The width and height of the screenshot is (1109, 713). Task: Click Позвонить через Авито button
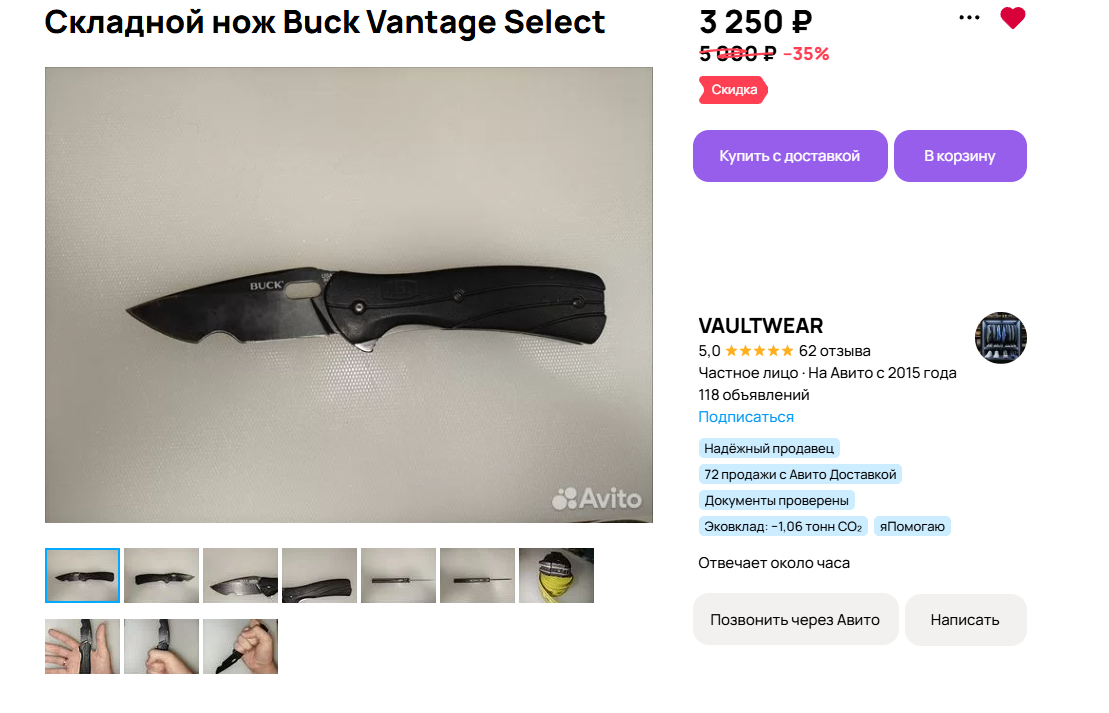tap(795, 620)
